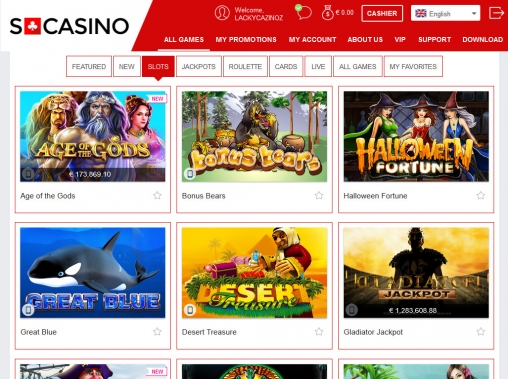Toggle favorite star for Halloween Fortune
This screenshot has height=379, width=508.
[x=481, y=195]
